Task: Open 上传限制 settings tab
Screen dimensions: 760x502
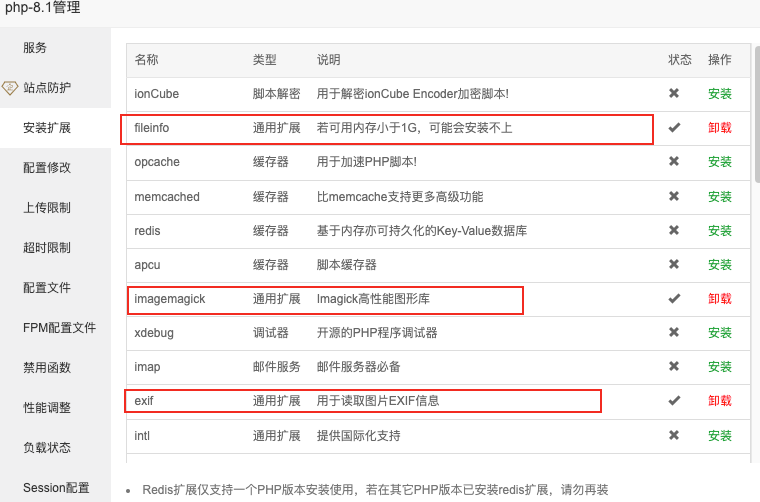Action: tap(55, 208)
